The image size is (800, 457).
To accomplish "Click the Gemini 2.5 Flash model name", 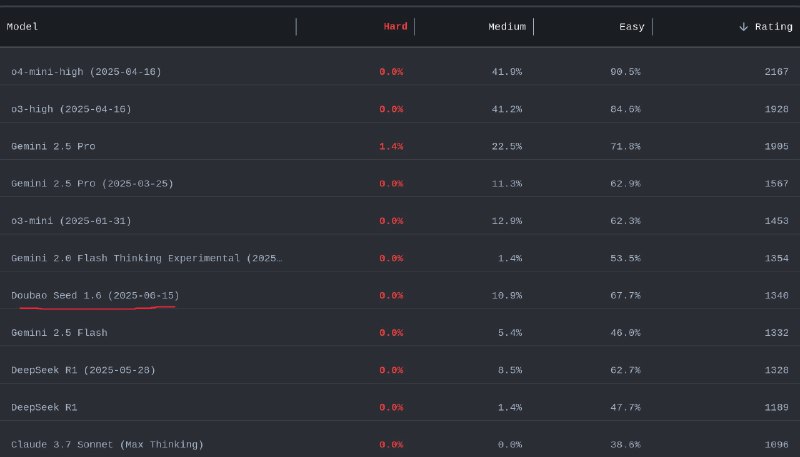I will click(59, 333).
